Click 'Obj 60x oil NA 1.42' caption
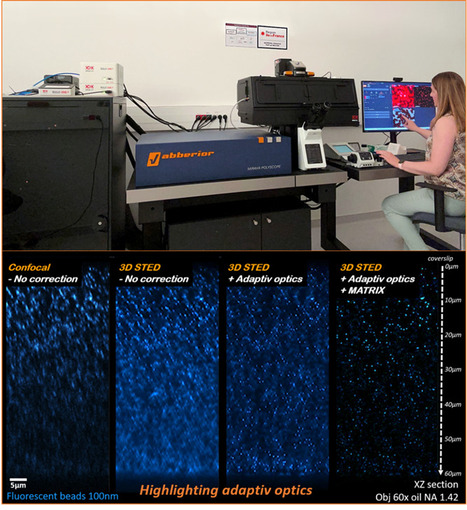 pyautogui.click(x=417, y=497)
